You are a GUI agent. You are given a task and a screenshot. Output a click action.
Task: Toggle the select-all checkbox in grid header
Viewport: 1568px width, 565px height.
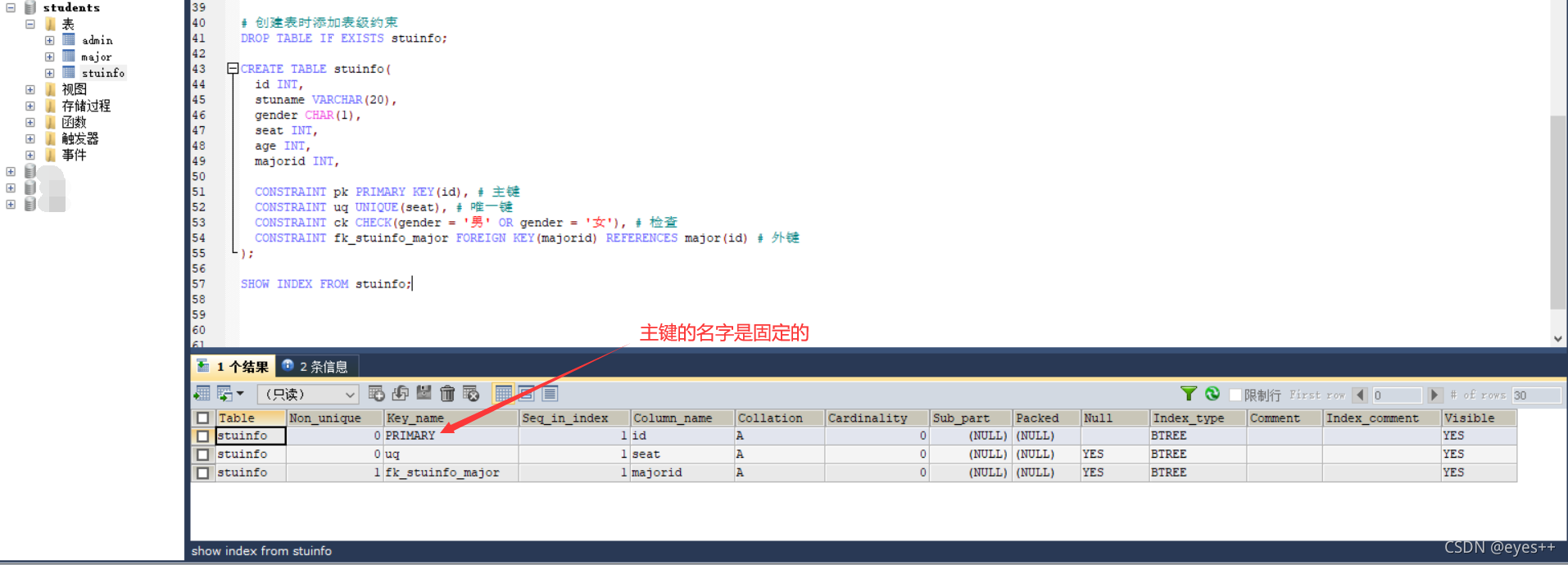[202, 418]
